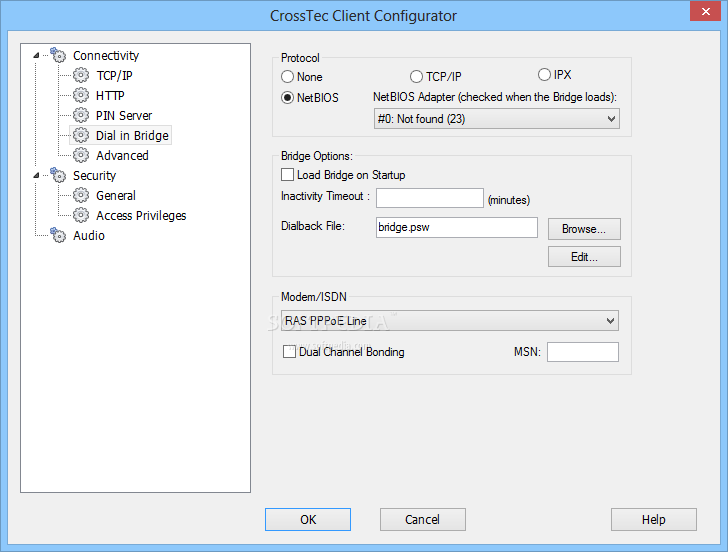Open the Modem/ISDN RAS PPPoE Line dropdown
728x552 pixels.
click(x=450, y=321)
